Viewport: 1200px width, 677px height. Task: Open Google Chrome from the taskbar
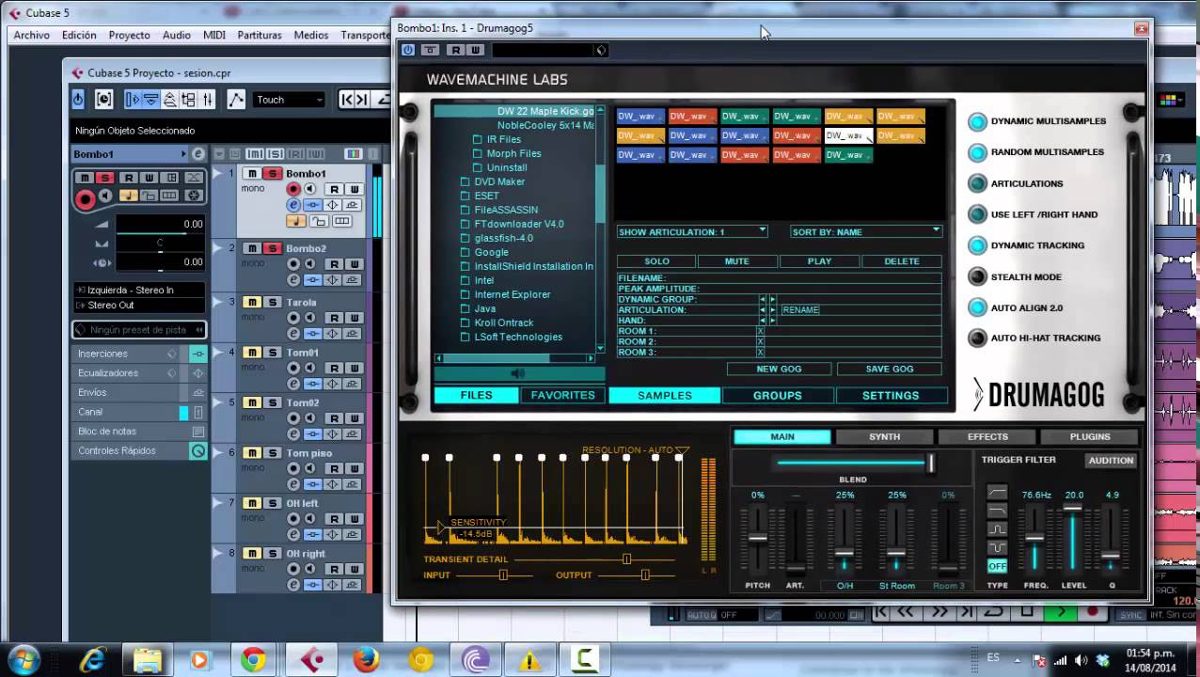(254, 659)
